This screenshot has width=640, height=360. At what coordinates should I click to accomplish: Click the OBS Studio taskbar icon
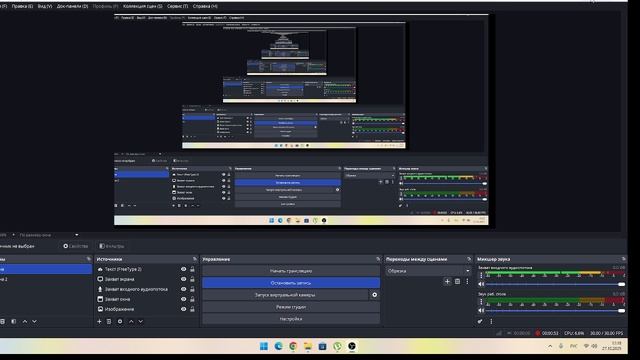pos(352,347)
